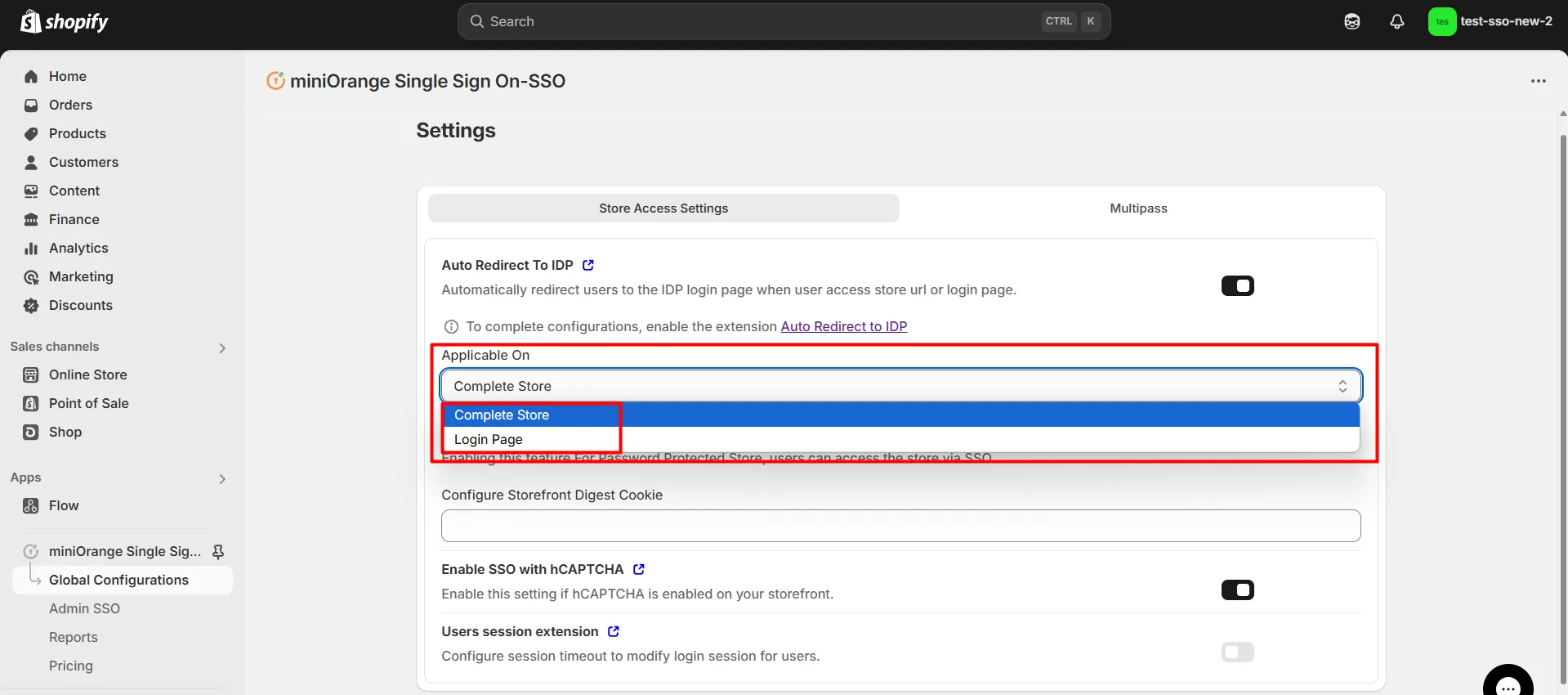
Task: Click the Finance bank icon
Action: click(x=31, y=219)
